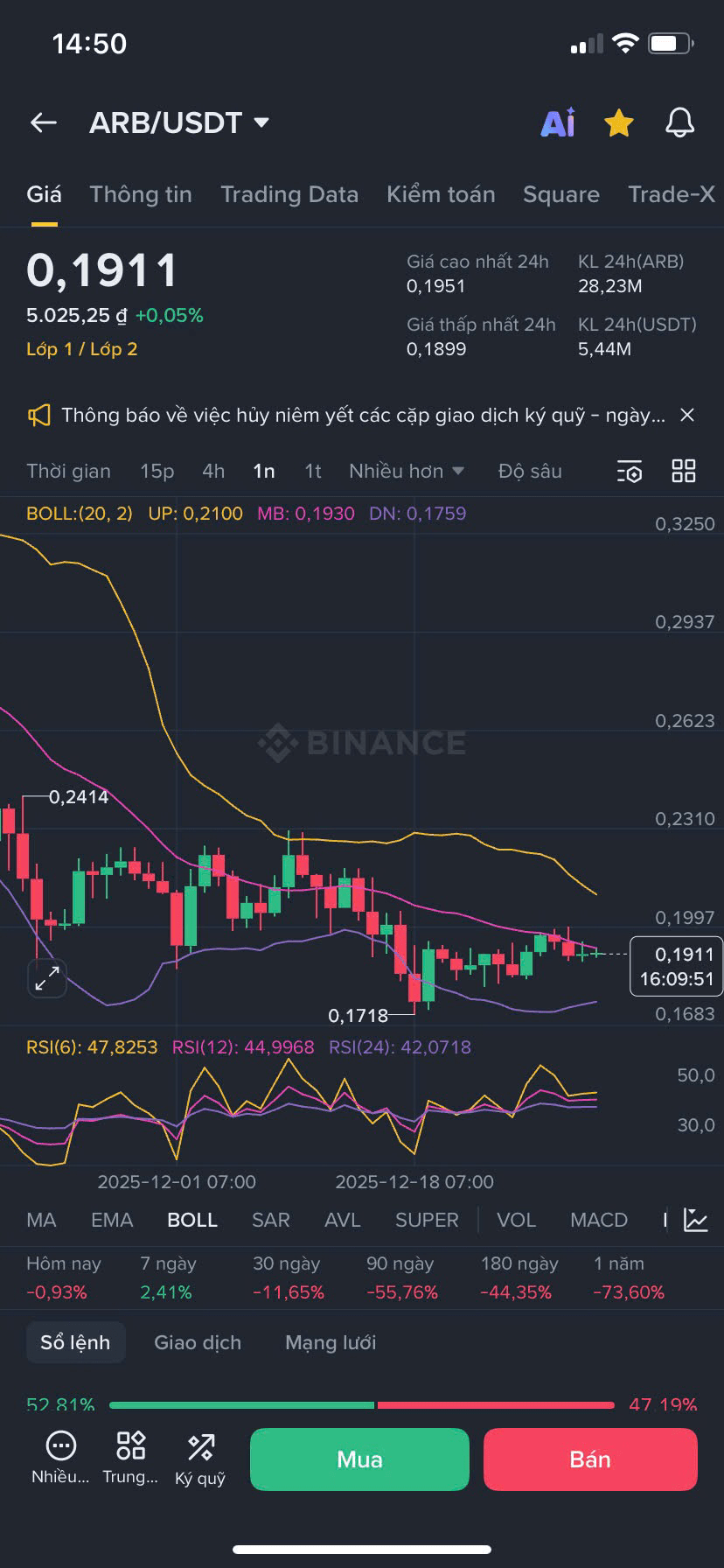Switch to Độ sâu depth view
Image resolution: width=724 pixels, height=1568 pixels.
coord(530,472)
